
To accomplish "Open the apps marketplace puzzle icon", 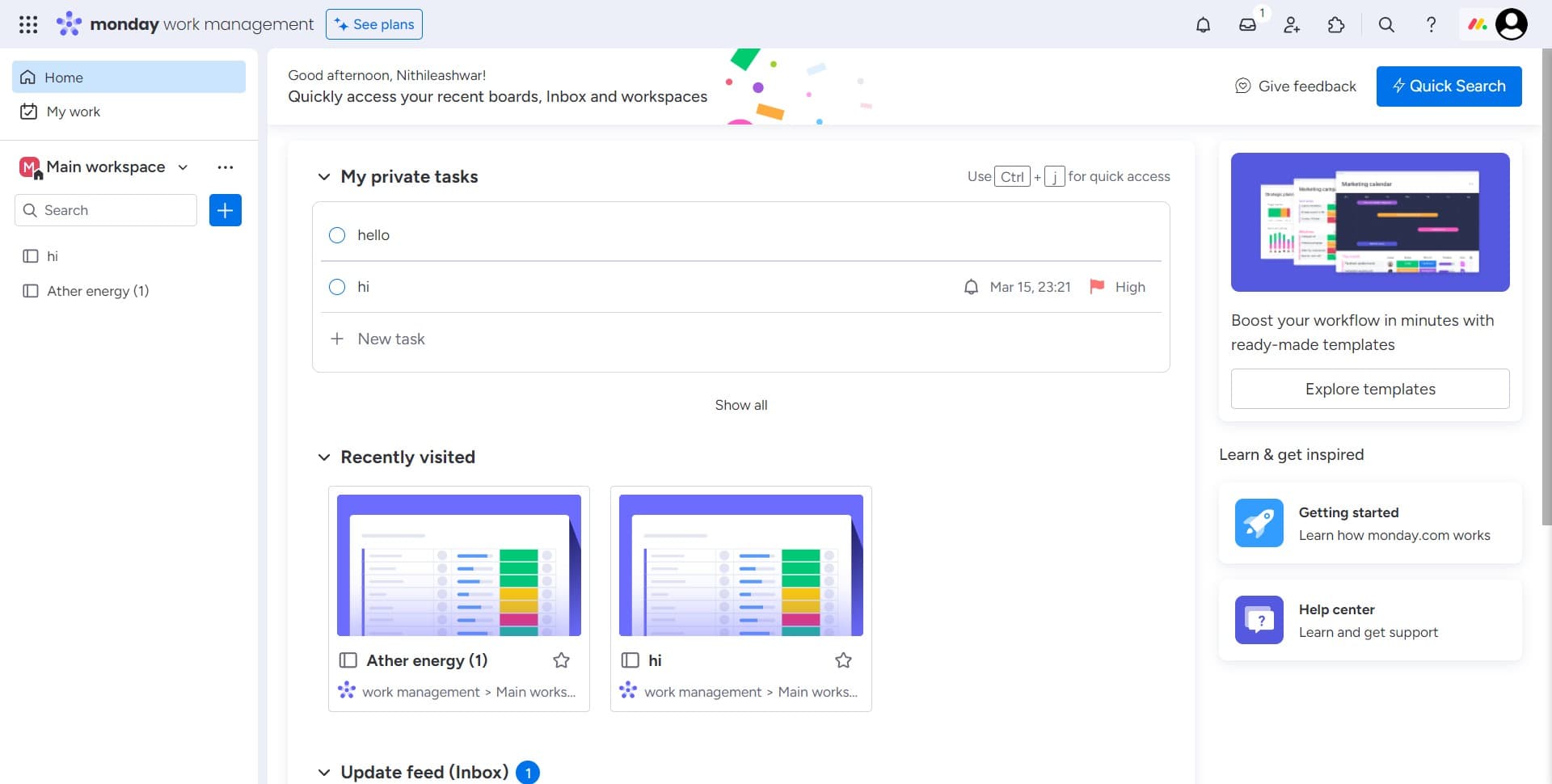I will (x=1336, y=25).
